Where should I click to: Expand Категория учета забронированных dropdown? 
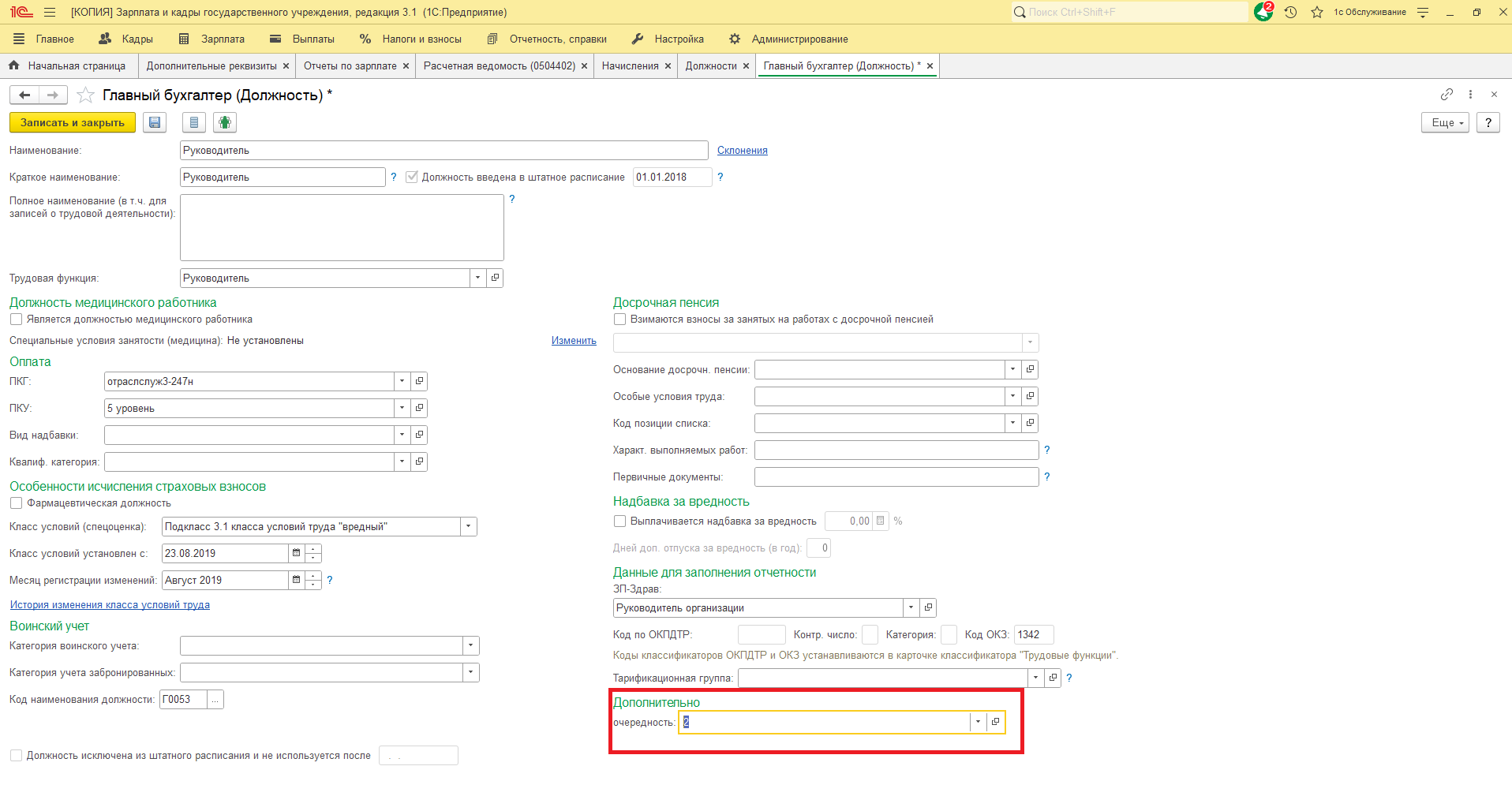pyautogui.click(x=471, y=672)
